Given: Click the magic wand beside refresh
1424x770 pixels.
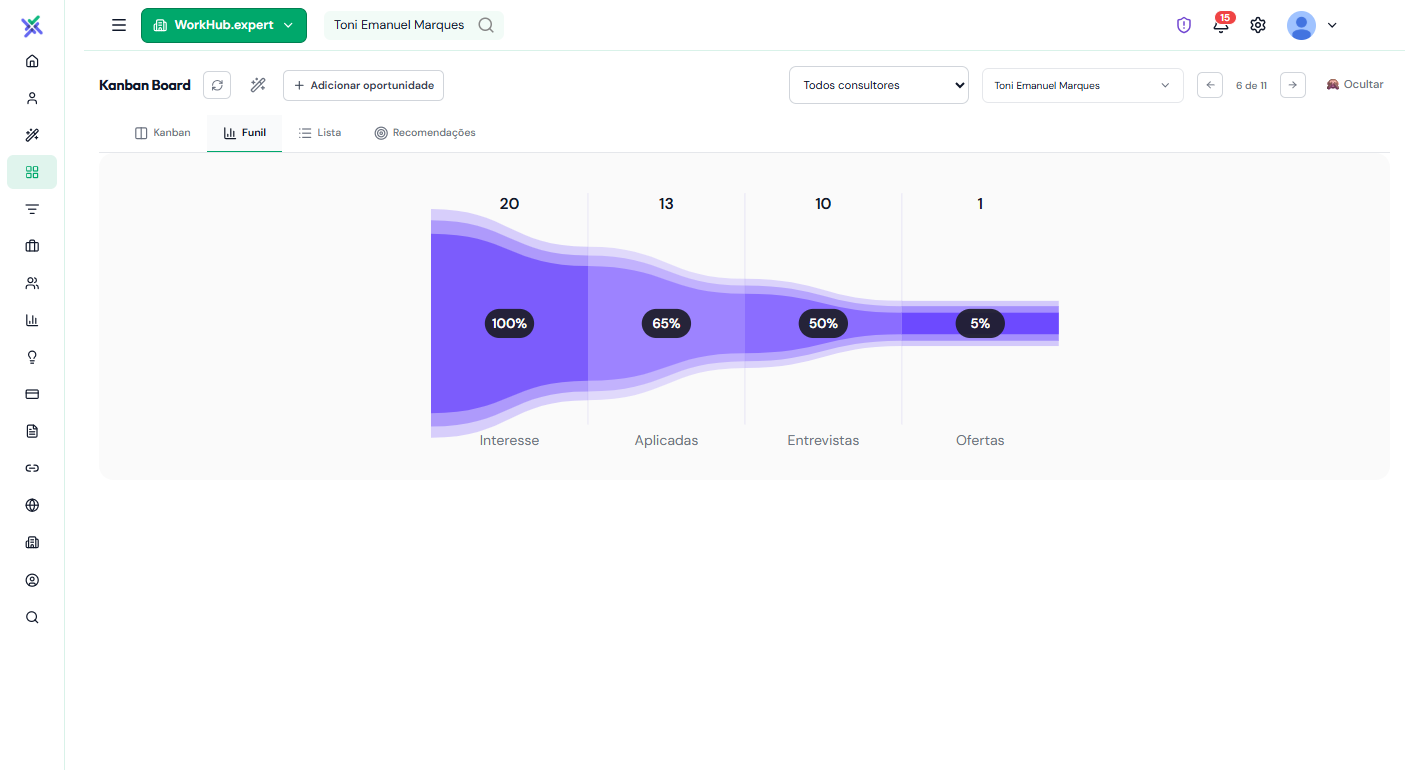Looking at the screenshot, I should (258, 85).
